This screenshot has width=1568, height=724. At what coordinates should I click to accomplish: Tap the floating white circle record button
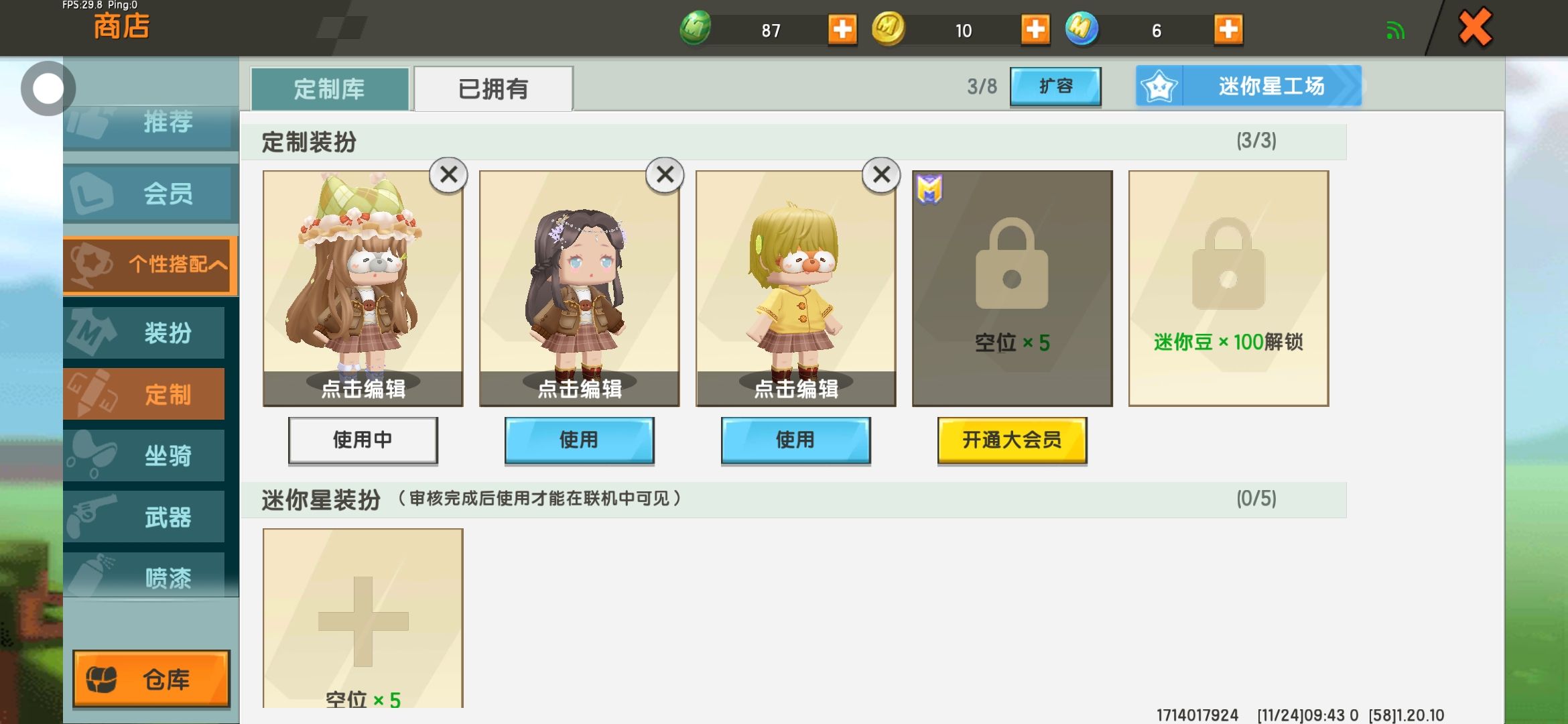click(x=48, y=88)
